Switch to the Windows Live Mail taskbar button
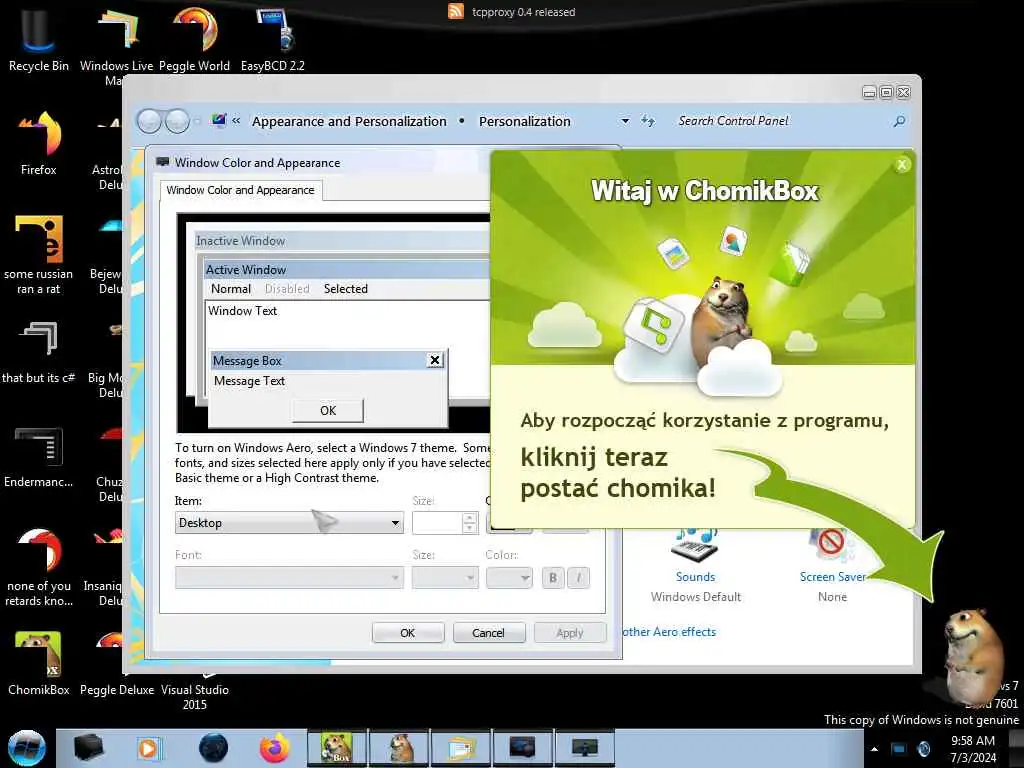The height and width of the screenshot is (768, 1024). tap(461, 748)
